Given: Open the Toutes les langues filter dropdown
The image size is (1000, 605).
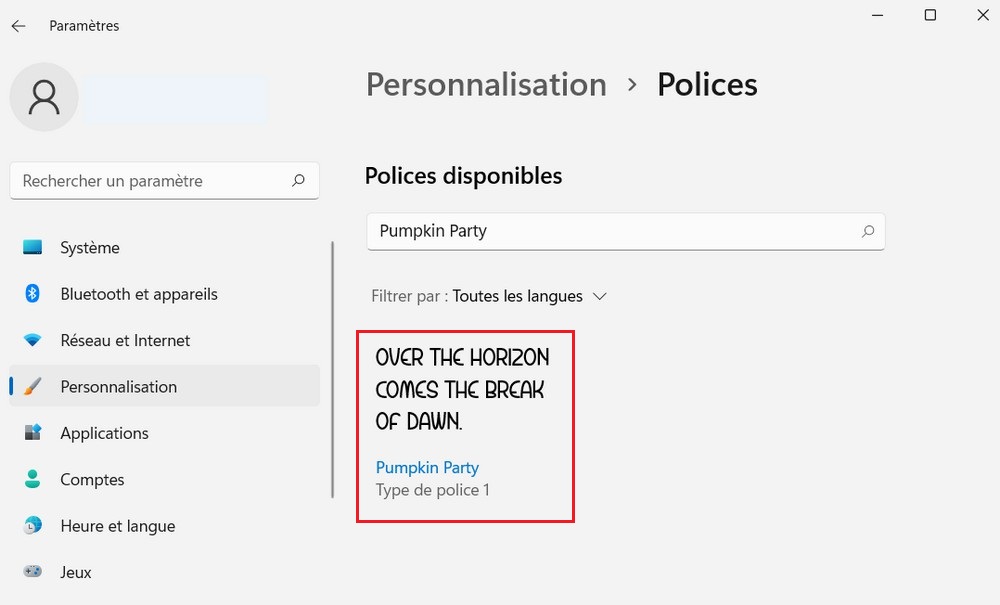Looking at the screenshot, I should [x=529, y=296].
